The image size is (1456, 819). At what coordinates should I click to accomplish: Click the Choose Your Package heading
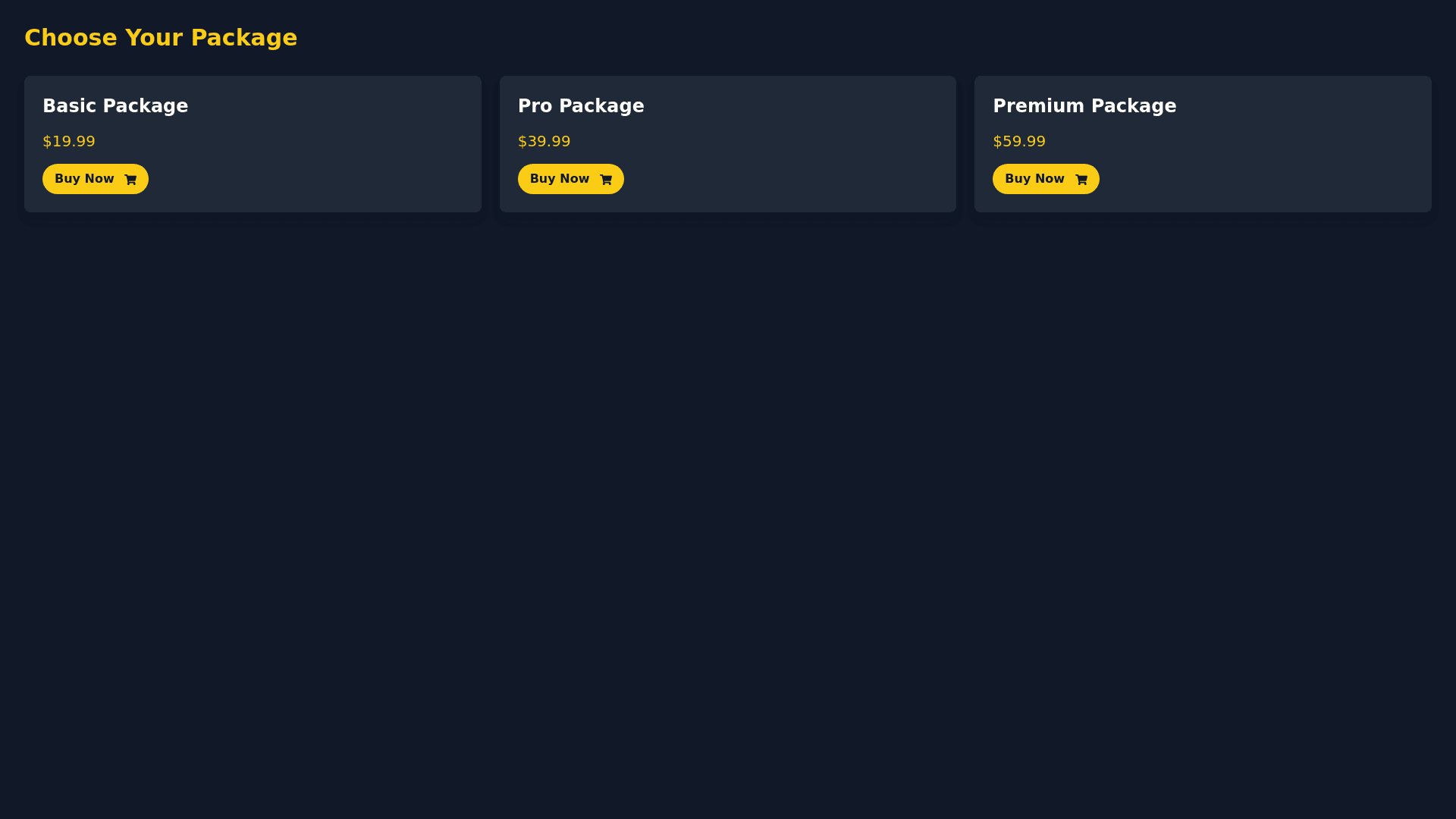point(161,38)
